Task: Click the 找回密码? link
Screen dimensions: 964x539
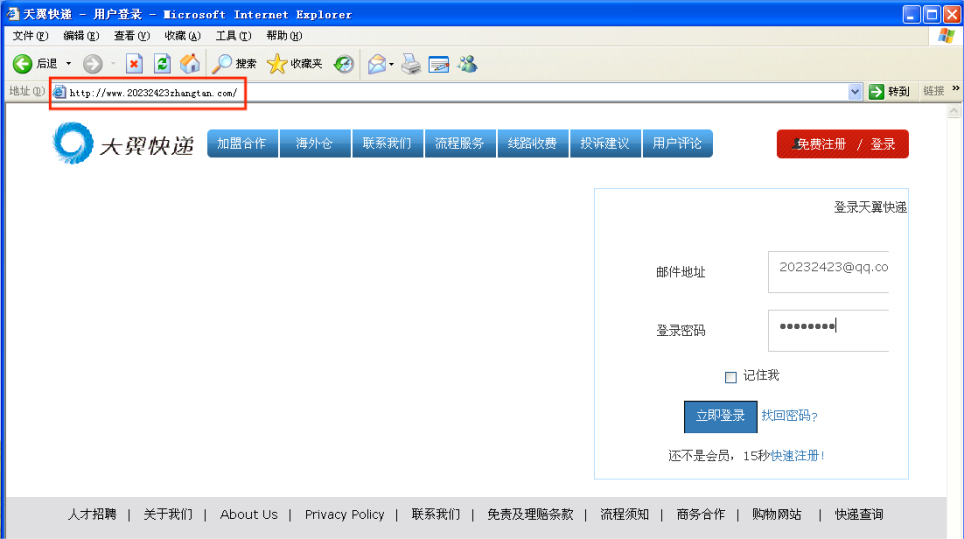Action: coord(789,416)
